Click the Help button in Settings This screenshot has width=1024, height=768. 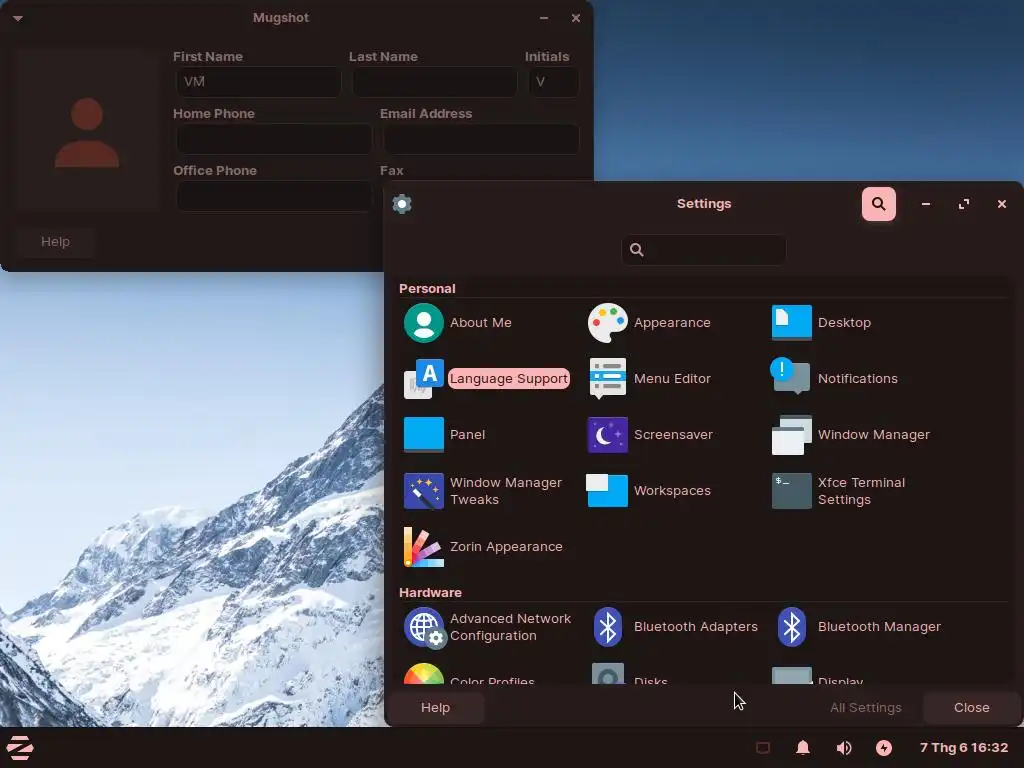point(436,707)
